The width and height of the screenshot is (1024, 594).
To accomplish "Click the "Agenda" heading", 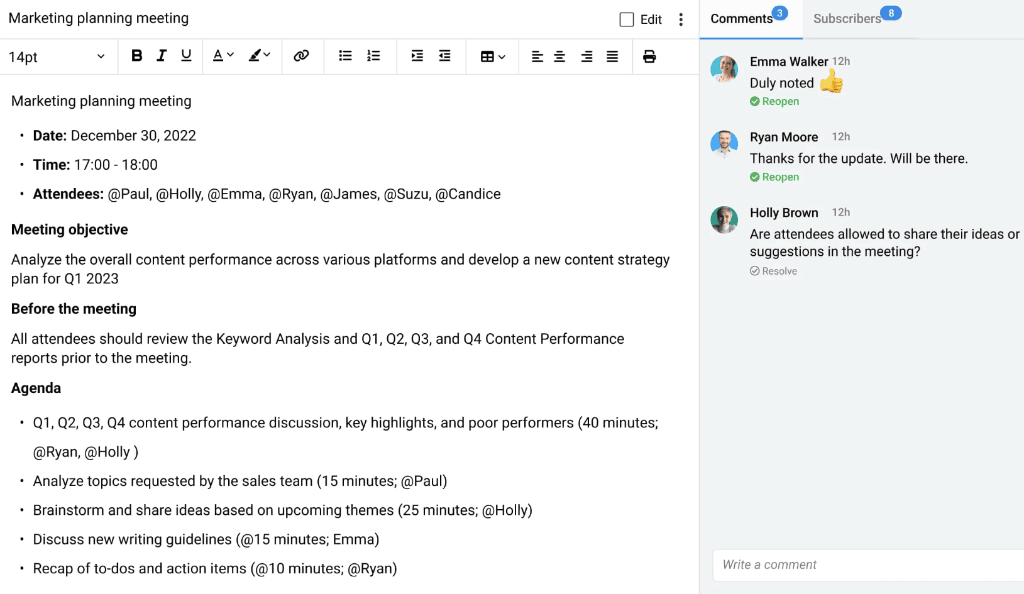I will coord(36,388).
